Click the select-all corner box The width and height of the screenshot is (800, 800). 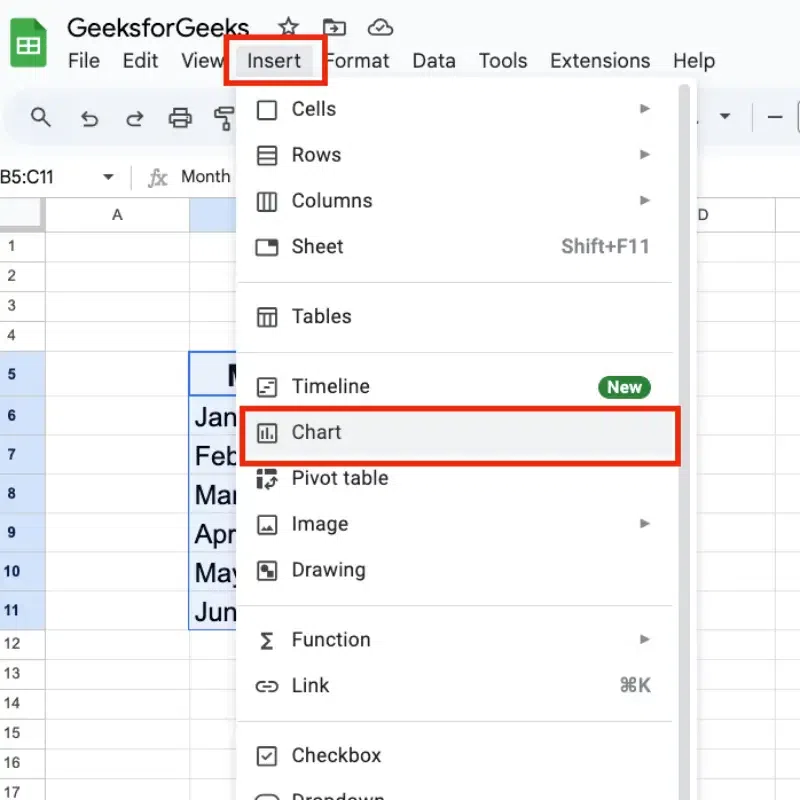tap(20, 214)
